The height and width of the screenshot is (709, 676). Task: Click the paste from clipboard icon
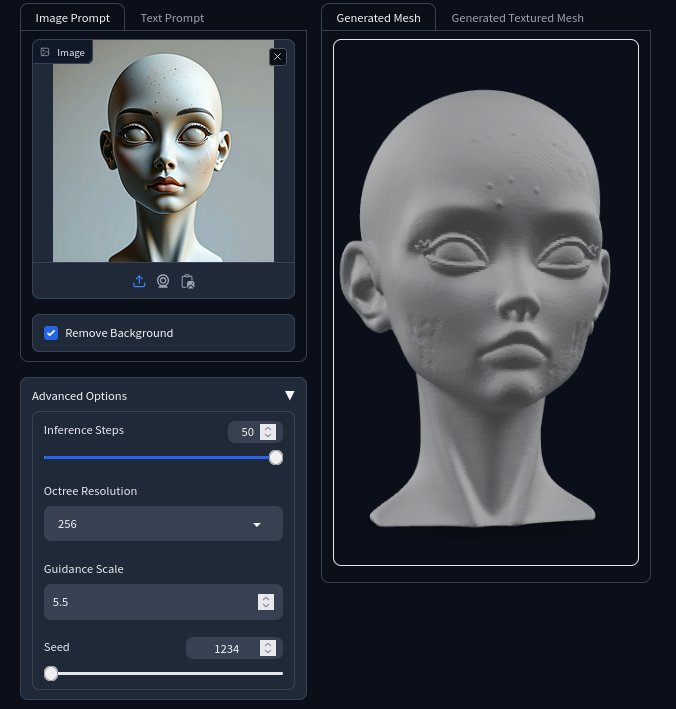click(188, 281)
